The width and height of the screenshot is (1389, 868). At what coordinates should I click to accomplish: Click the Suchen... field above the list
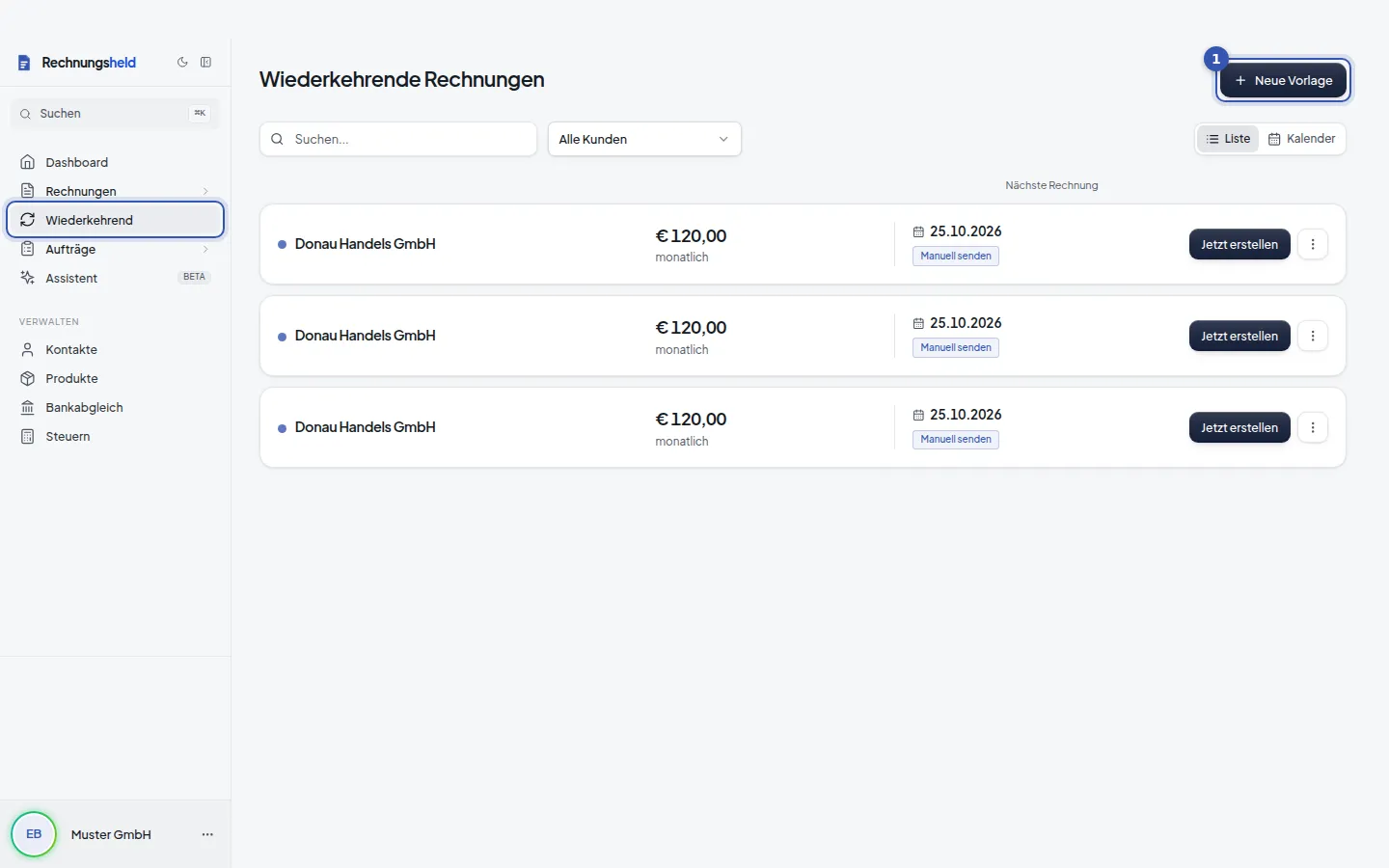(398, 139)
